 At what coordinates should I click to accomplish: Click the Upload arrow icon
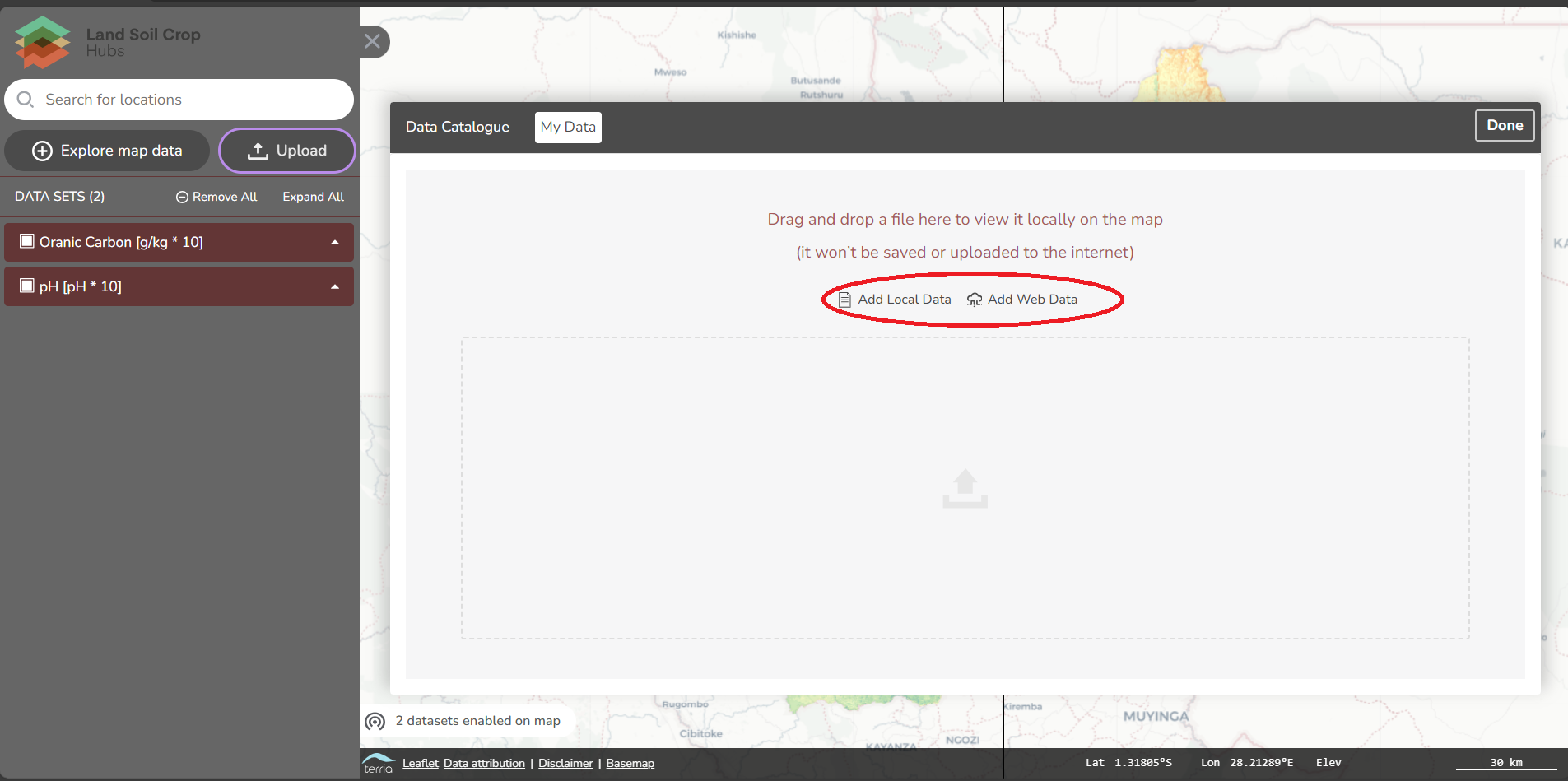tap(258, 151)
